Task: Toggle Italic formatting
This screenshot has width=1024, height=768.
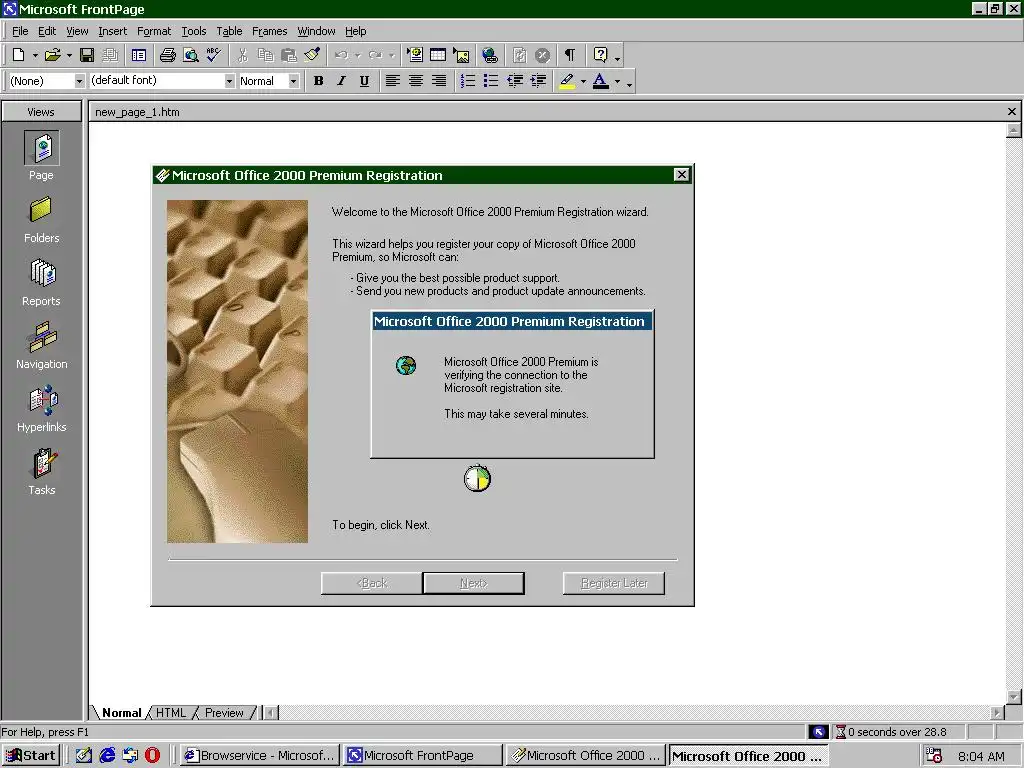Action: pyautogui.click(x=342, y=81)
